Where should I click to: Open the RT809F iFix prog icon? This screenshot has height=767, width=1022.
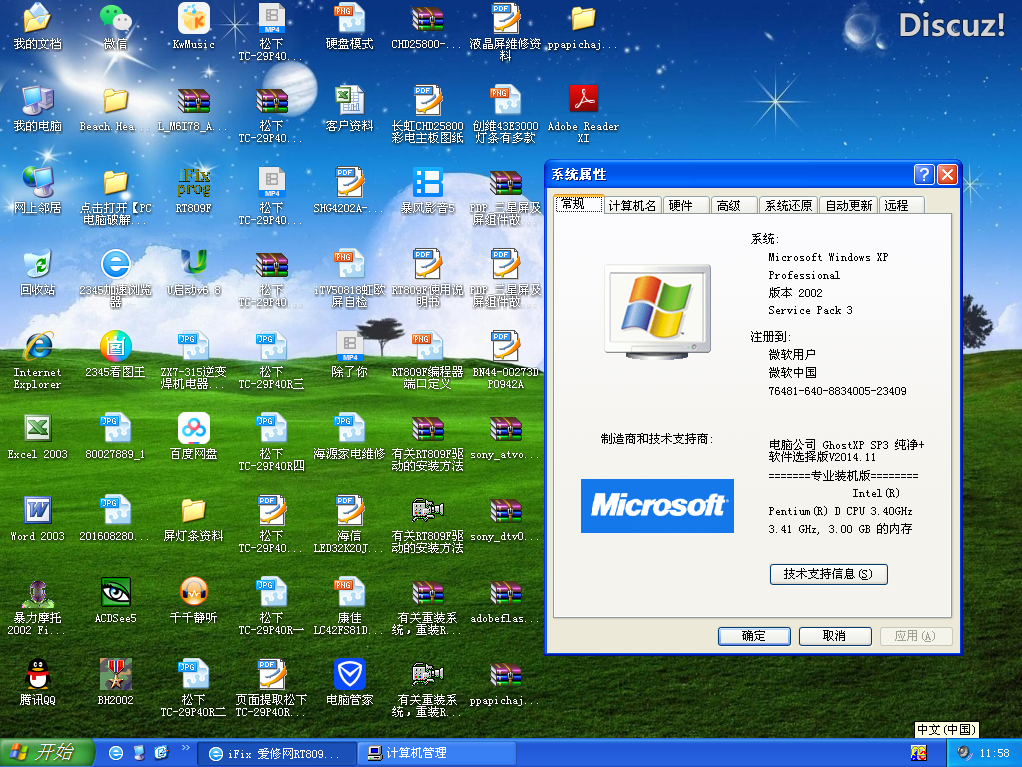click(x=193, y=183)
